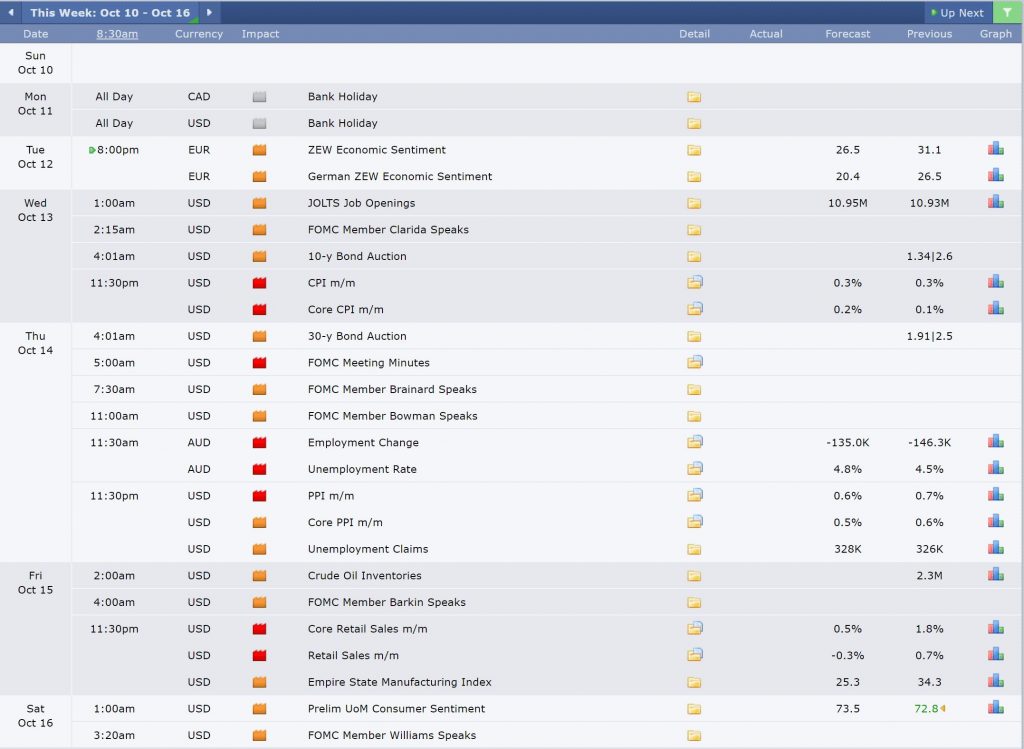
Task: Open the calendar filter icon
Action: [x=1008, y=12]
